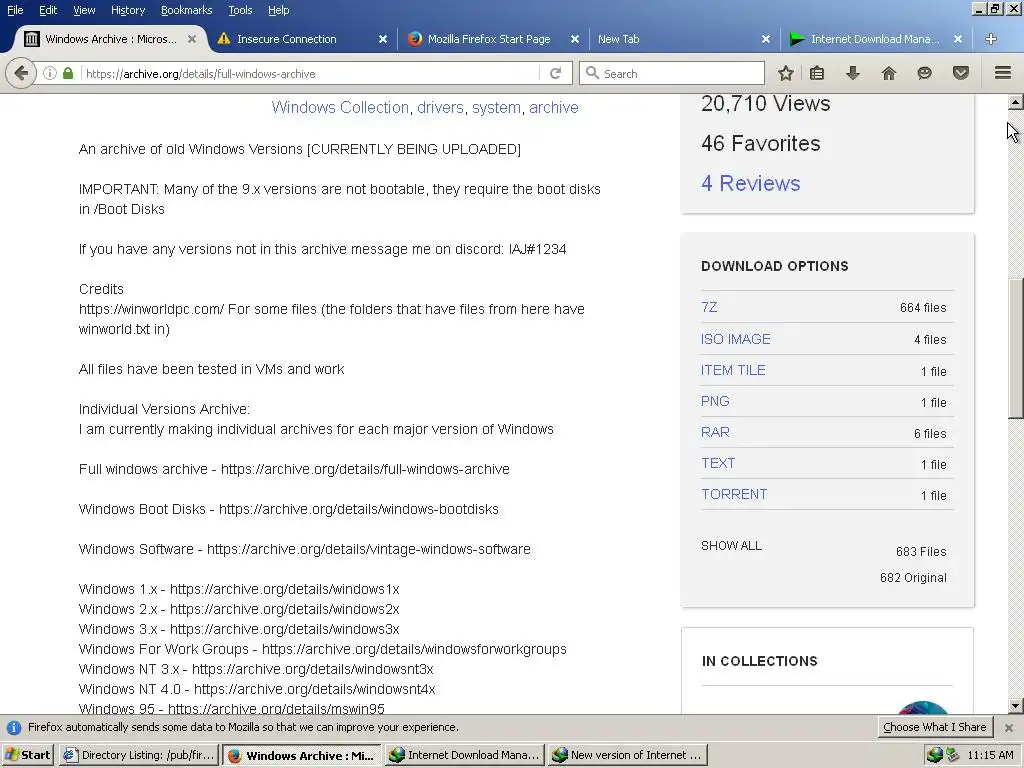
Task: Close the Insecure Connection tab
Action: (x=383, y=39)
